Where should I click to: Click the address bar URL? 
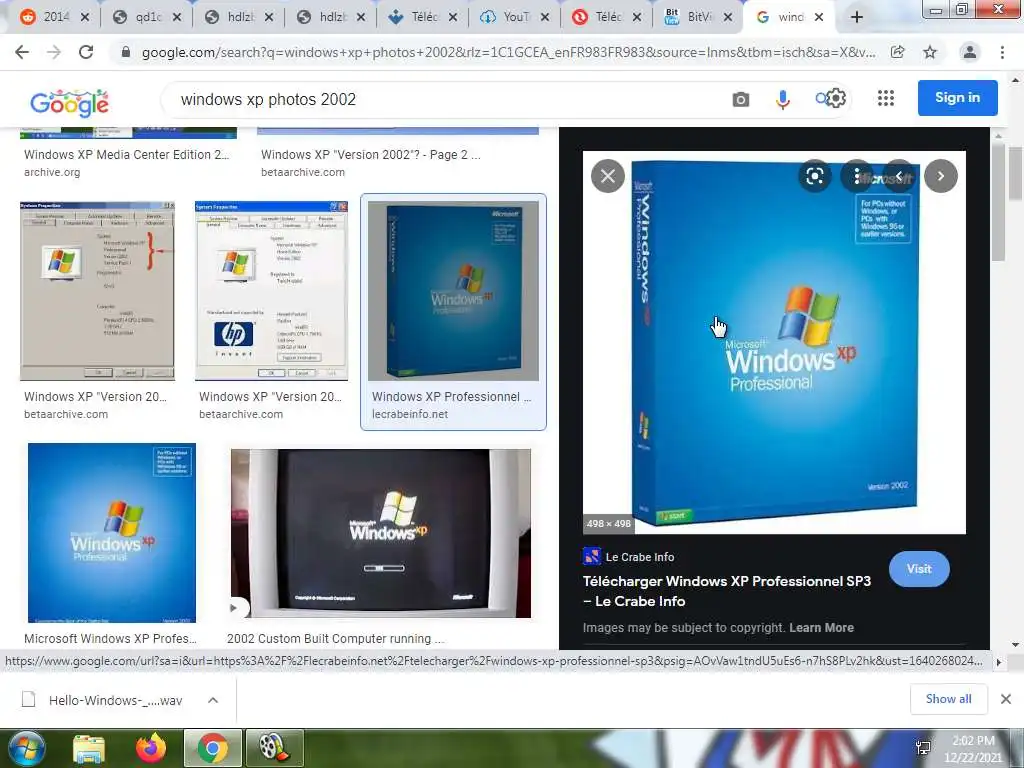(x=508, y=52)
